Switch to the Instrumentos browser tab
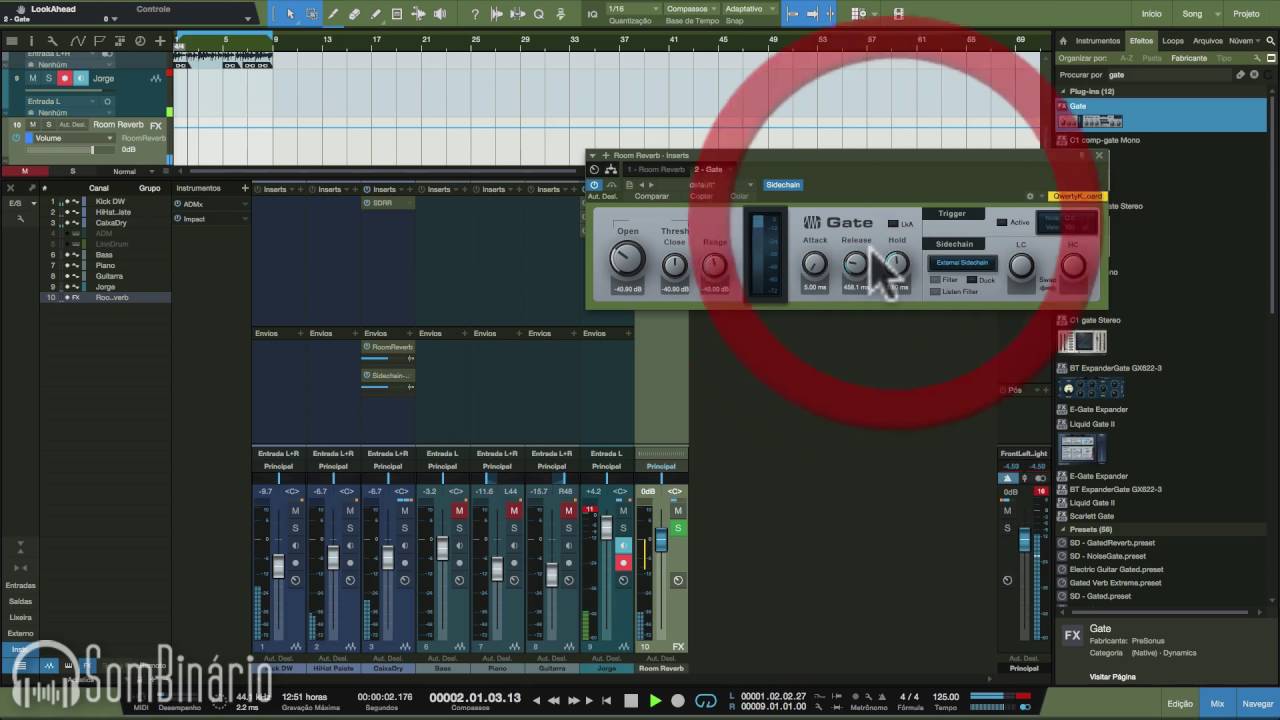Image resolution: width=1280 pixels, height=720 pixels. coord(1097,41)
